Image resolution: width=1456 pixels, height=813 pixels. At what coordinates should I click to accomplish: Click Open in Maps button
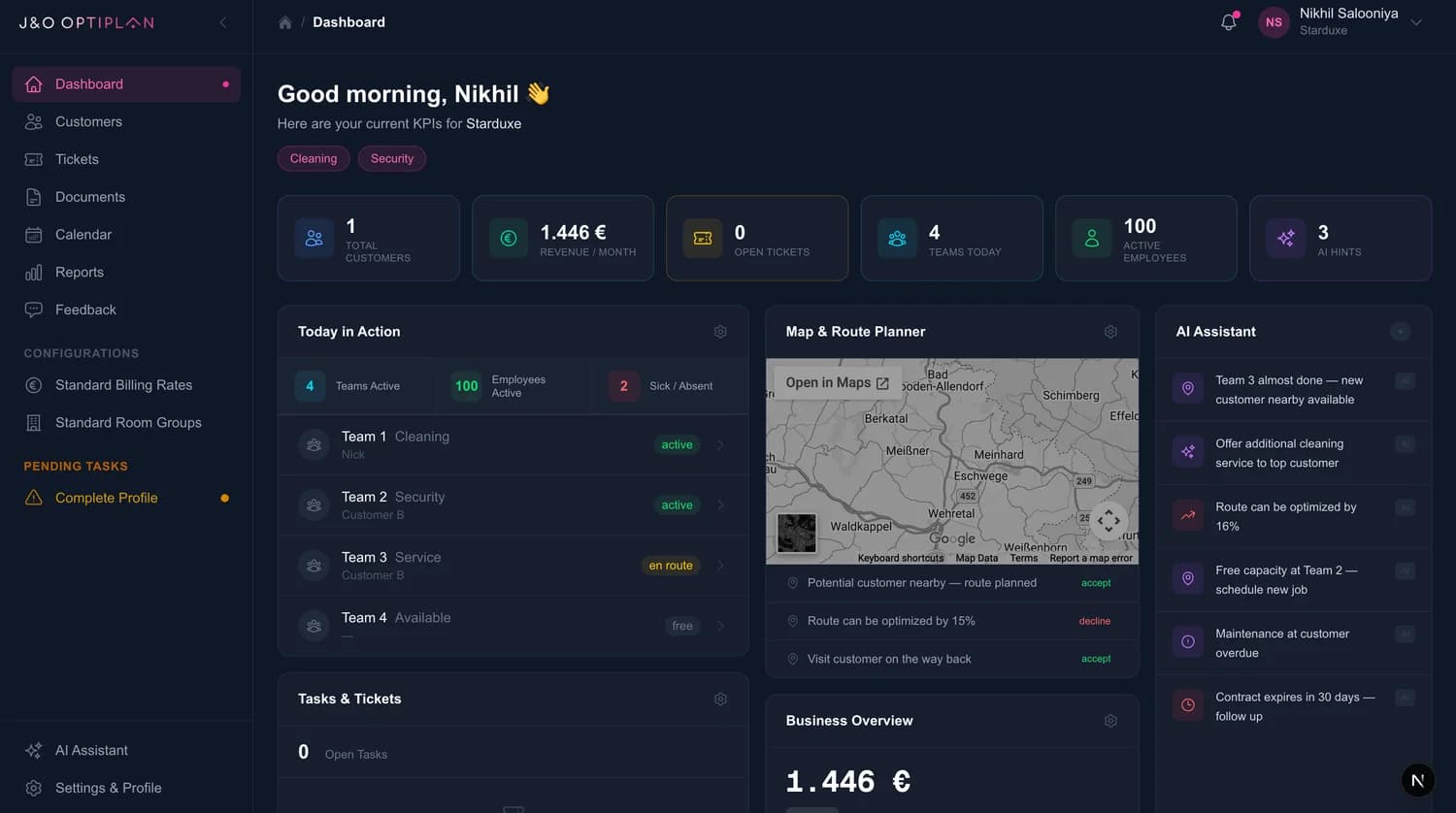pyautogui.click(x=838, y=383)
